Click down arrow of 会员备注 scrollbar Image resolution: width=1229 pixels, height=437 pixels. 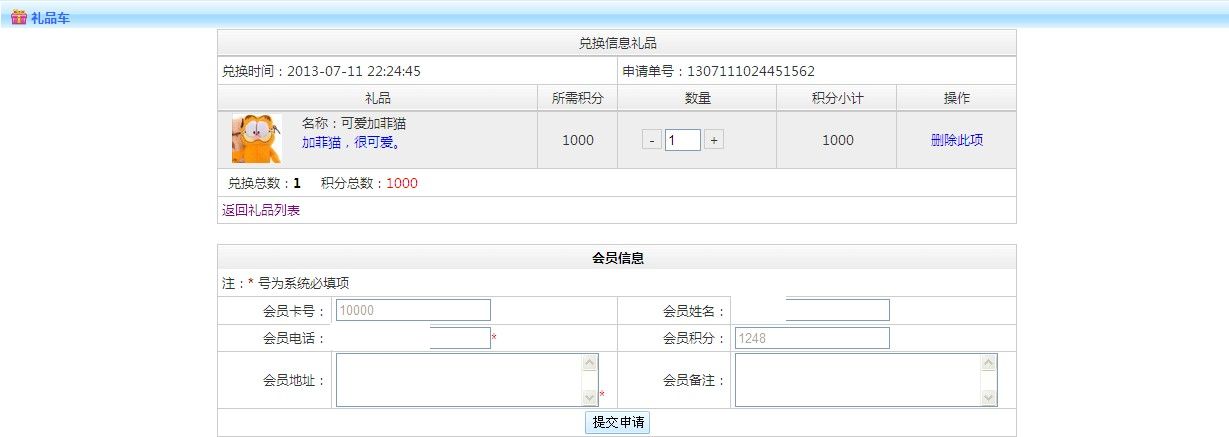click(989, 398)
